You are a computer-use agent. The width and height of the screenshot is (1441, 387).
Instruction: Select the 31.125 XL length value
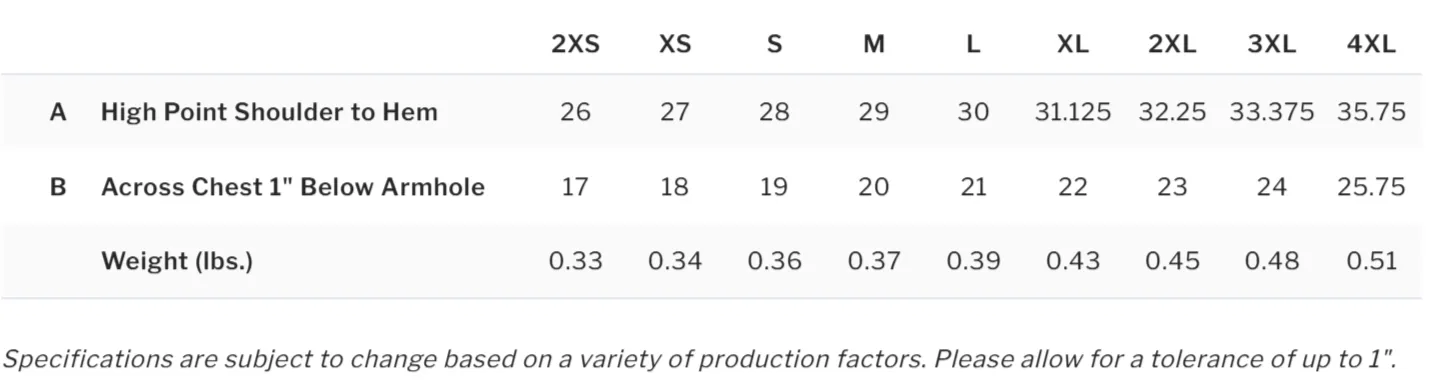(1072, 112)
